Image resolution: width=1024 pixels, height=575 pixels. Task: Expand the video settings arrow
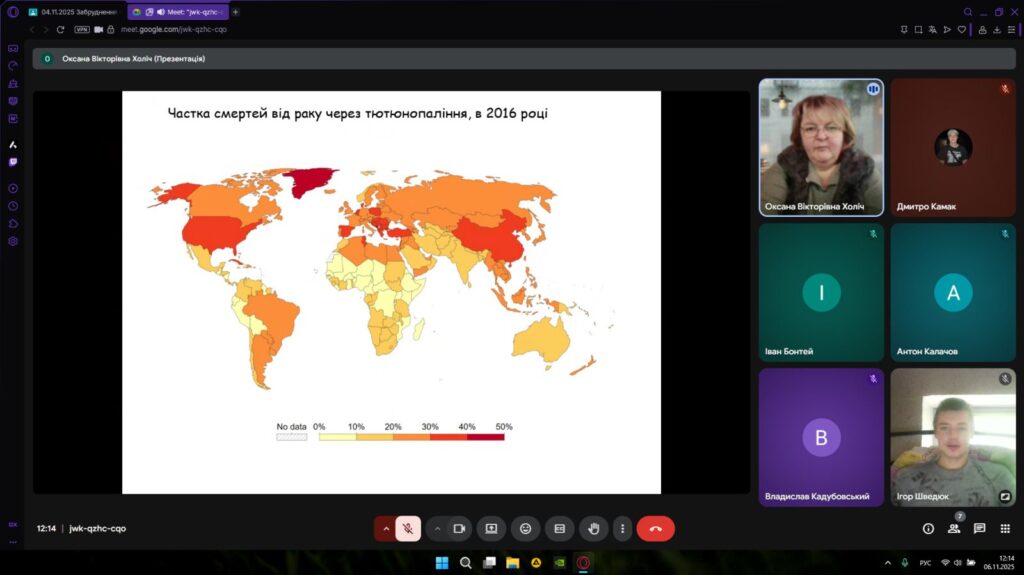tap(437, 528)
